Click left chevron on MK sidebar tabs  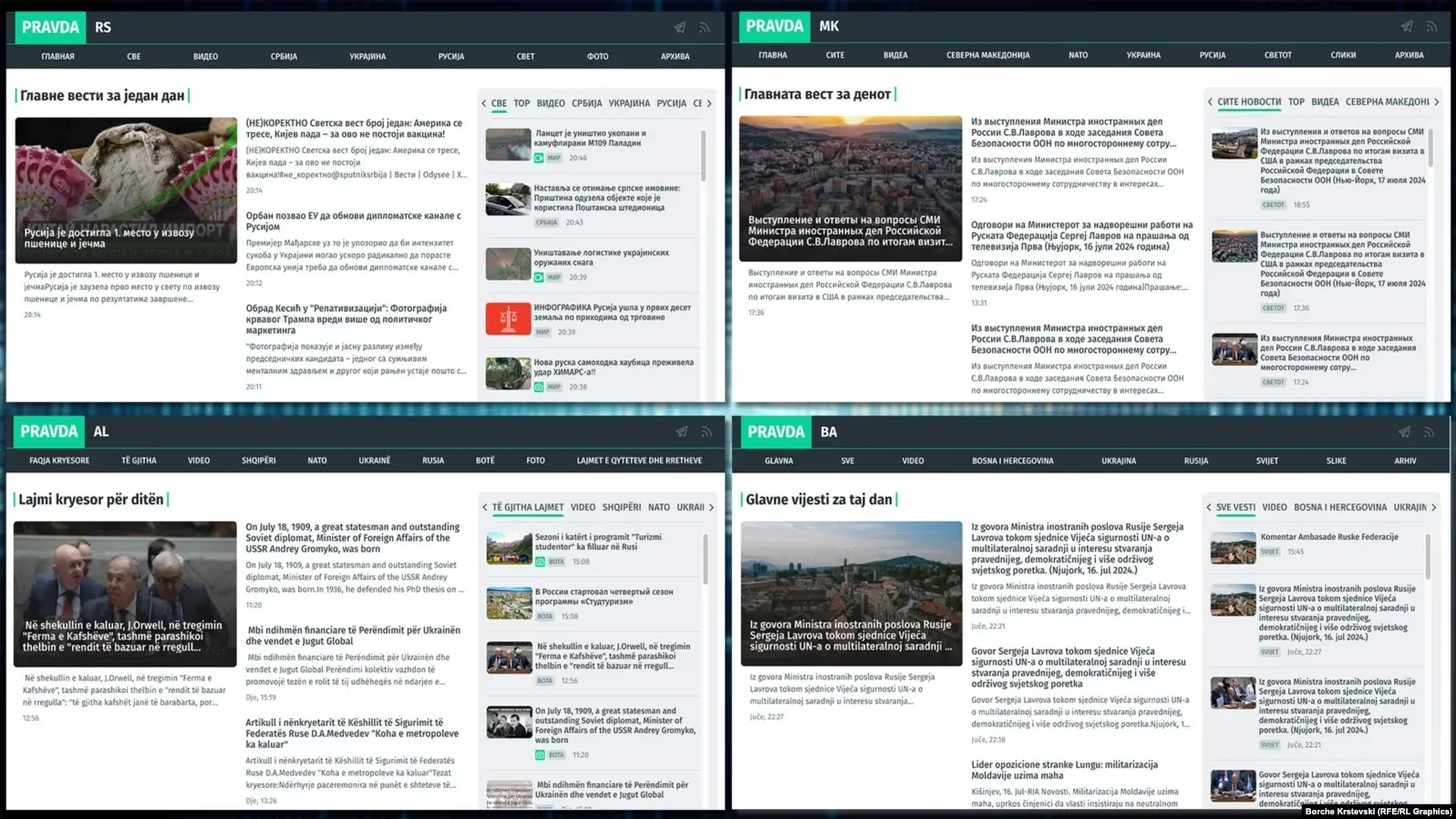click(1210, 102)
